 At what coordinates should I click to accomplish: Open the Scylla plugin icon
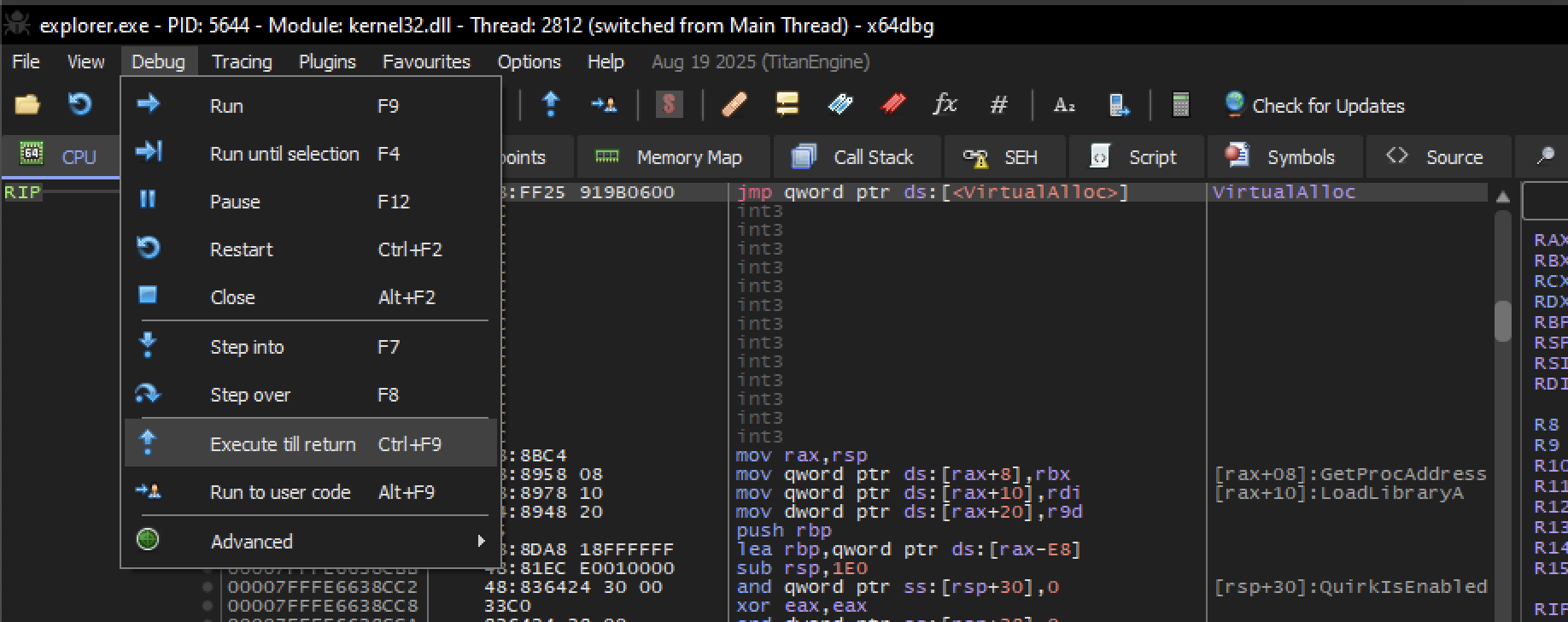click(x=669, y=105)
